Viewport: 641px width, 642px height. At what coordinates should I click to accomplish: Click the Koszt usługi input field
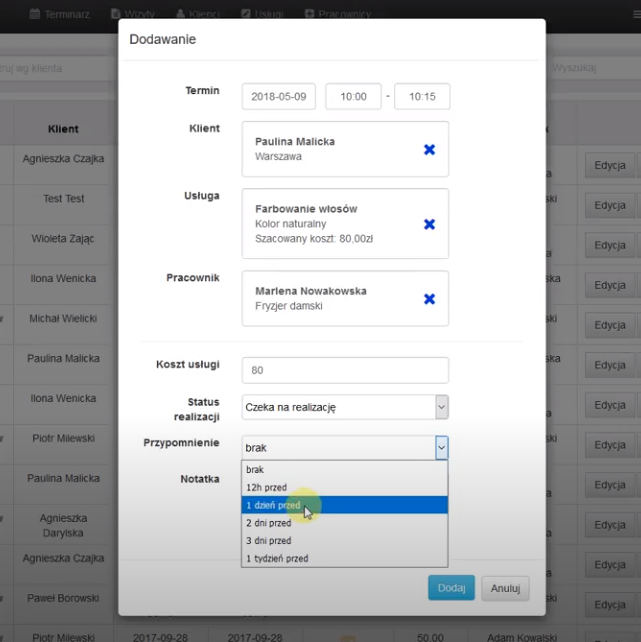point(344,370)
